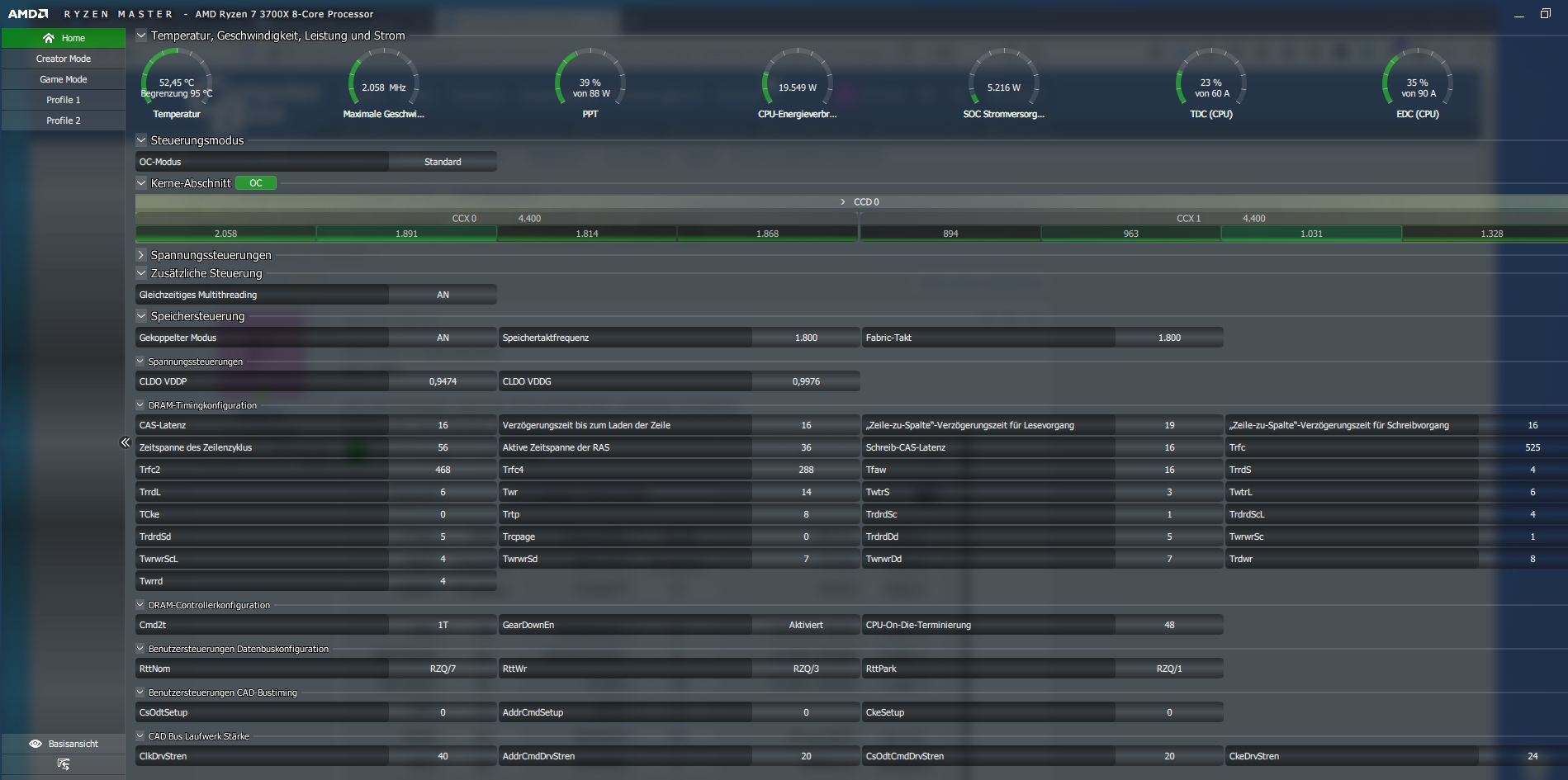Toggle Gekoppelter Modus AN value
The height and width of the screenshot is (780, 1568).
point(443,338)
